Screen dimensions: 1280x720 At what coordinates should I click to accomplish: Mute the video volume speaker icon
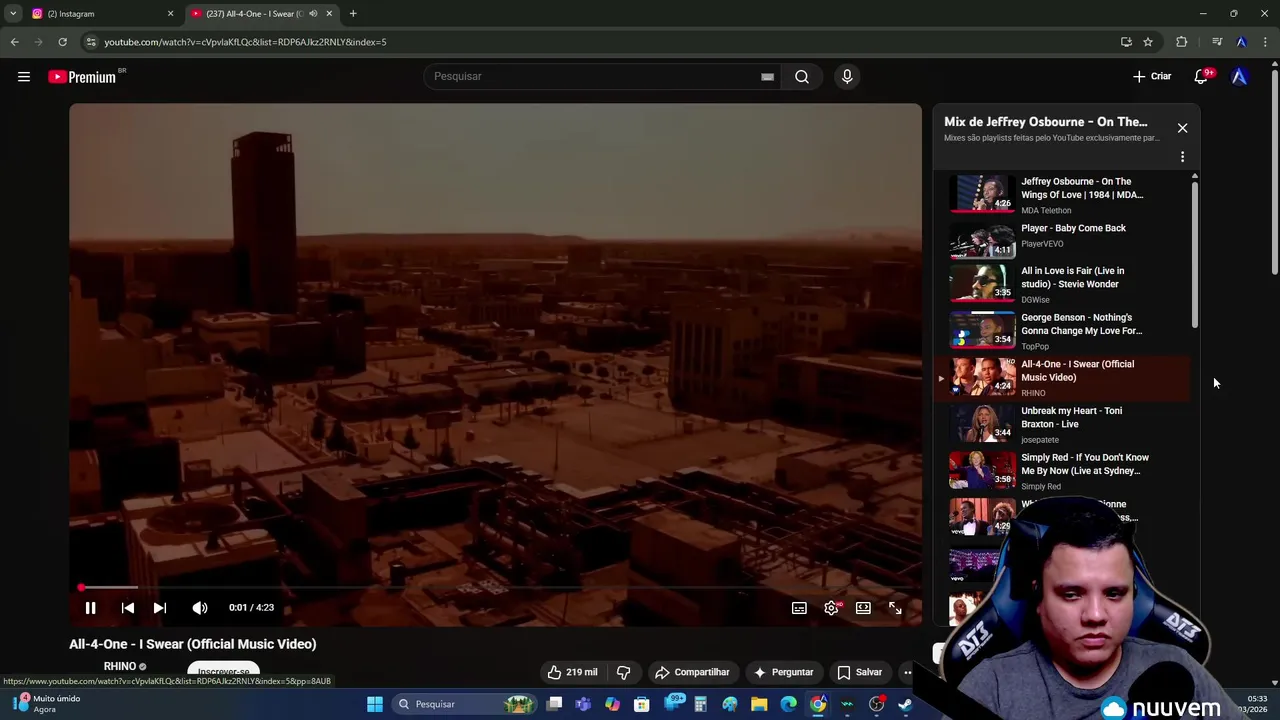200,607
